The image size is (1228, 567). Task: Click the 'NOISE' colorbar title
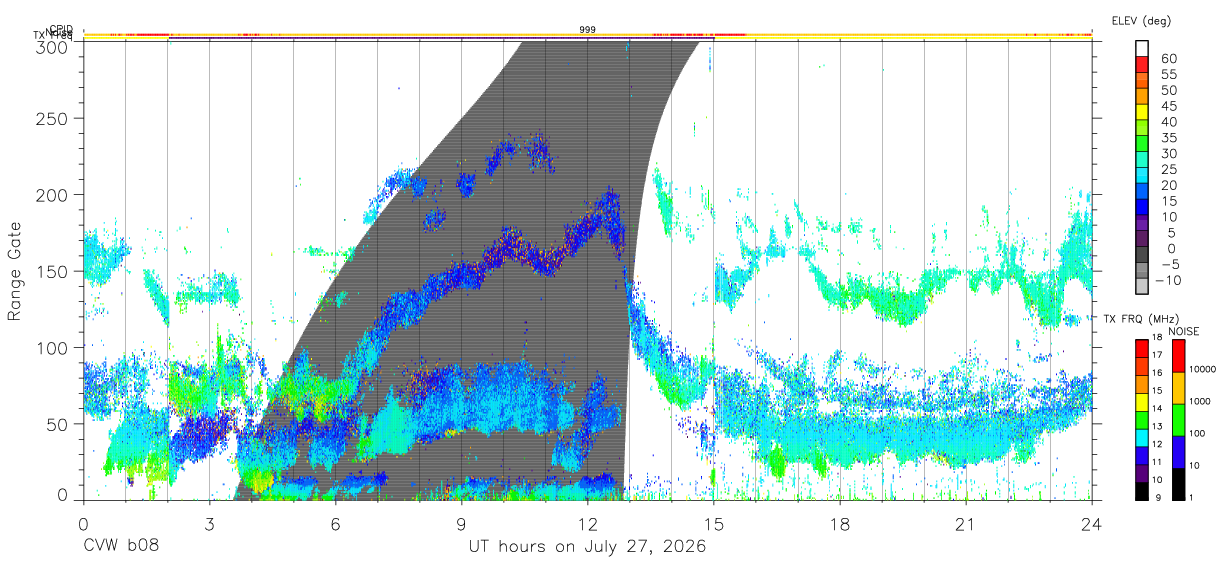(1184, 331)
